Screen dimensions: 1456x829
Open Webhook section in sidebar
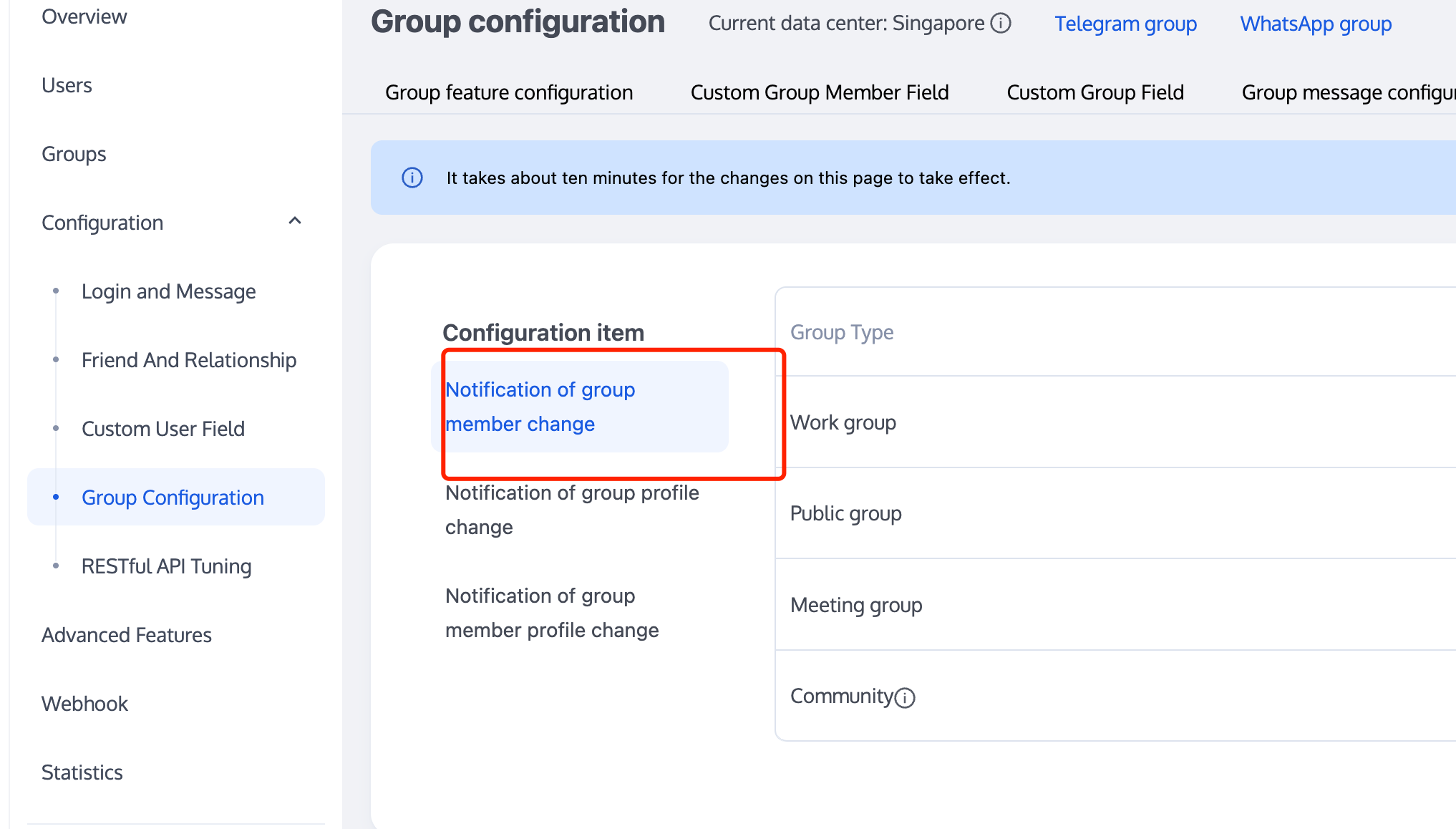click(x=84, y=704)
